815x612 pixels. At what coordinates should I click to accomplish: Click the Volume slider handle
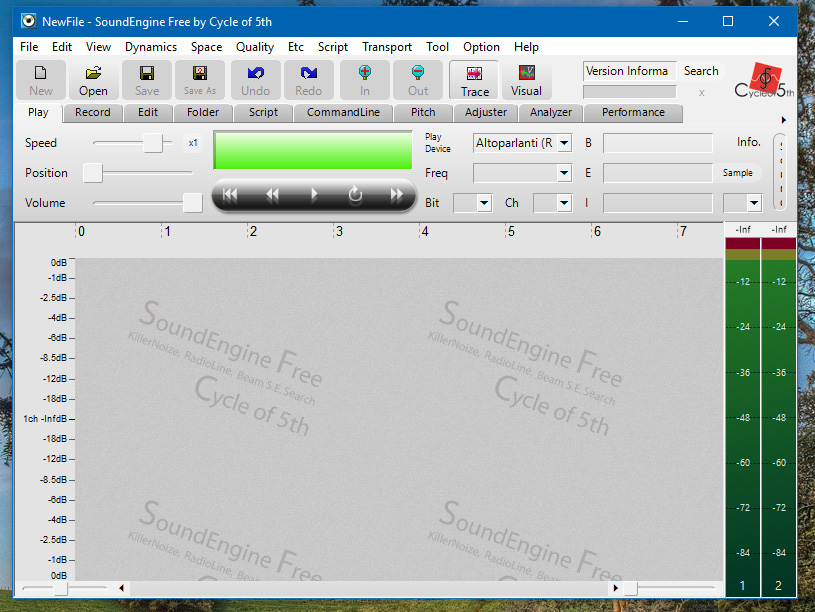click(192, 203)
